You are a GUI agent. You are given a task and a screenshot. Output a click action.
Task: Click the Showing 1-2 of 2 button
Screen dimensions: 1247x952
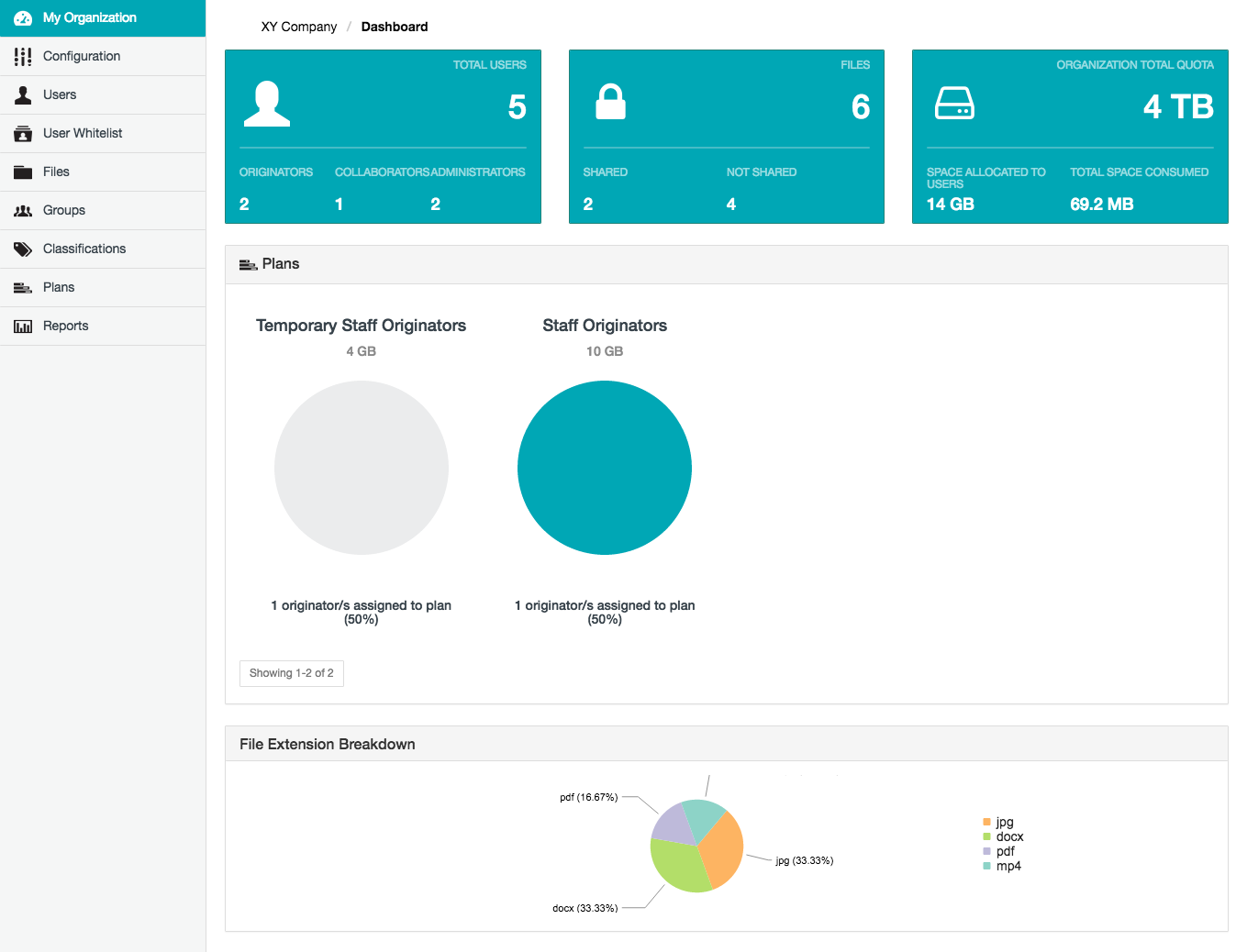click(291, 673)
